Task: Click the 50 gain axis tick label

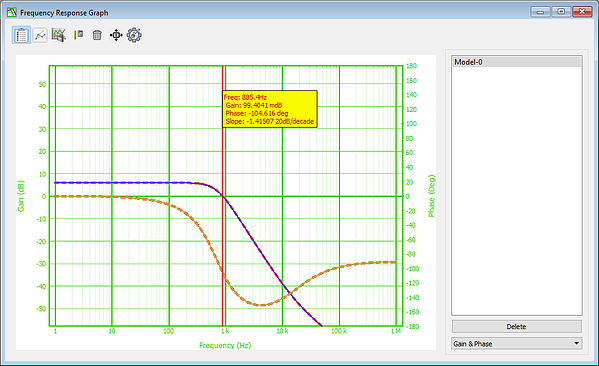Action: coord(42,84)
